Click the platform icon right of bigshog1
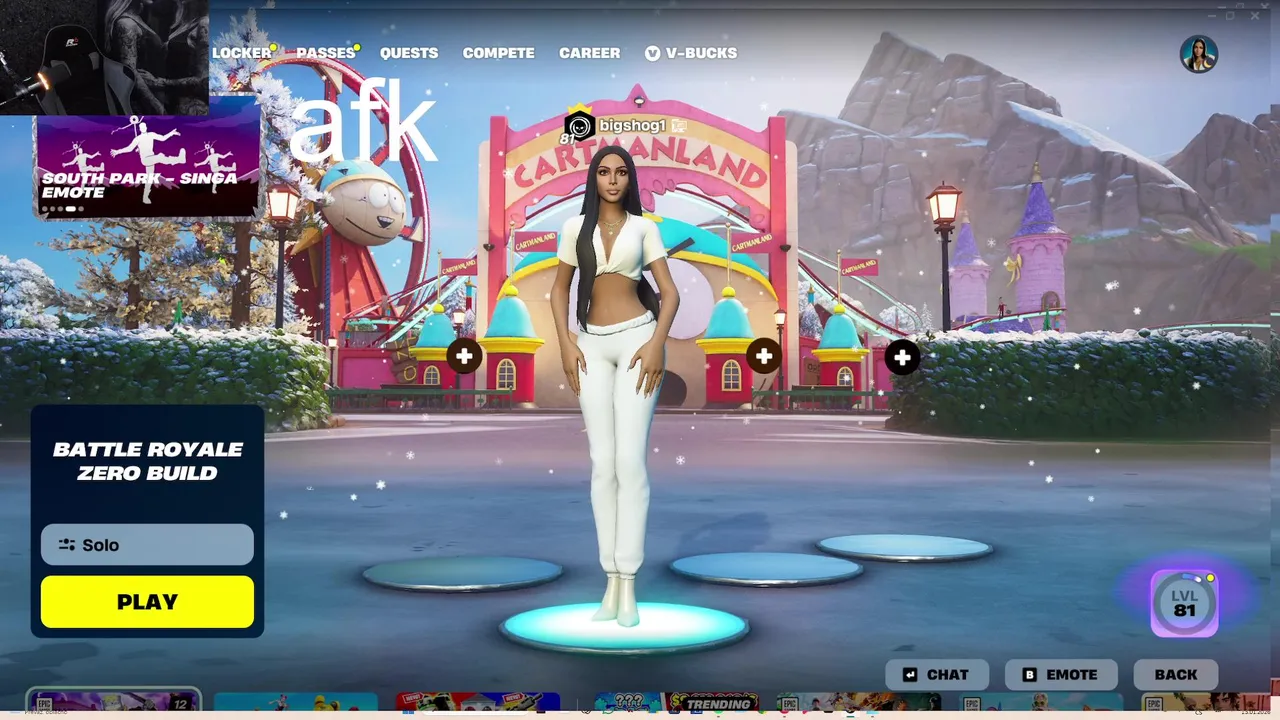The height and width of the screenshot is (720, 1280). (678, 126)
